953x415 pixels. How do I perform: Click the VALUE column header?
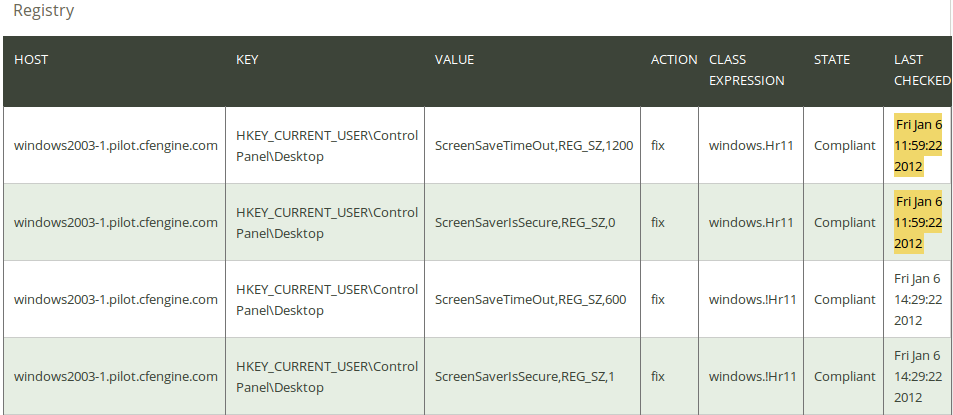(x=455, y=60)
